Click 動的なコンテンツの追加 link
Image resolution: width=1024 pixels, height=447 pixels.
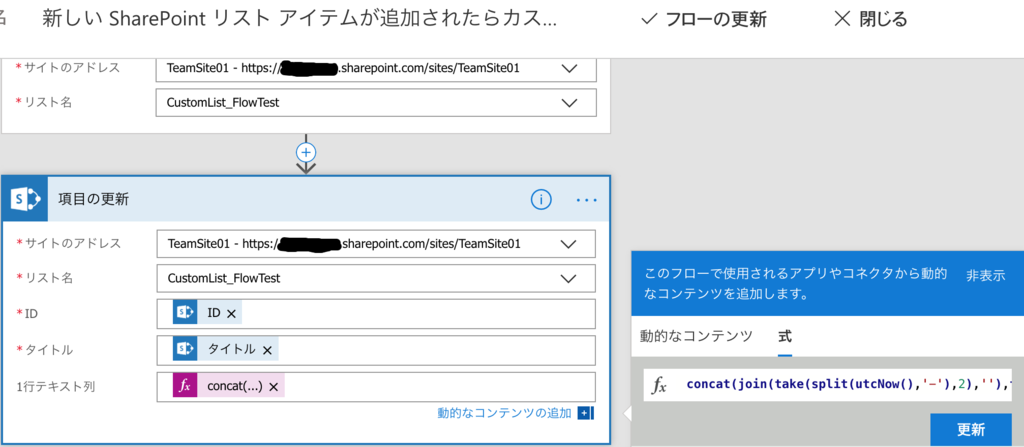click(504, 413)
